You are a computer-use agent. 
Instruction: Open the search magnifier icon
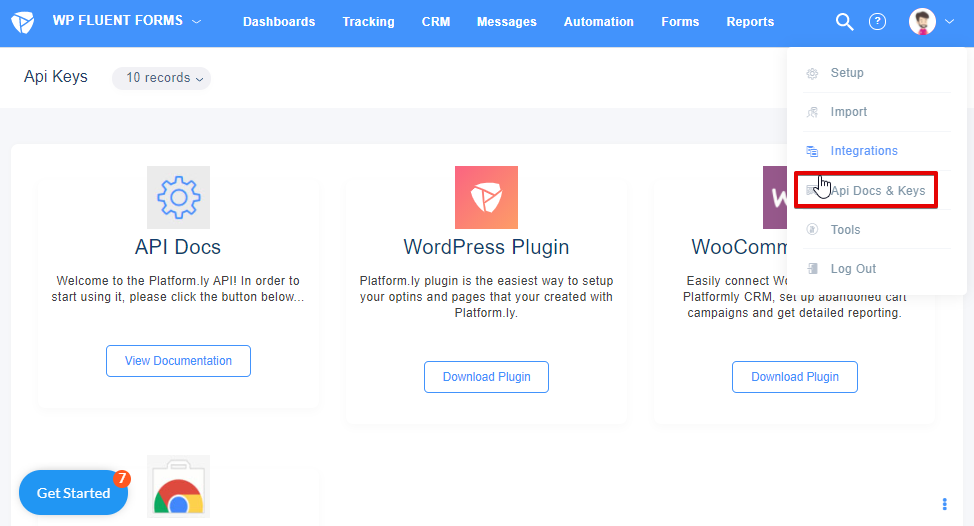pyautogui.click(x=844, y=22)
